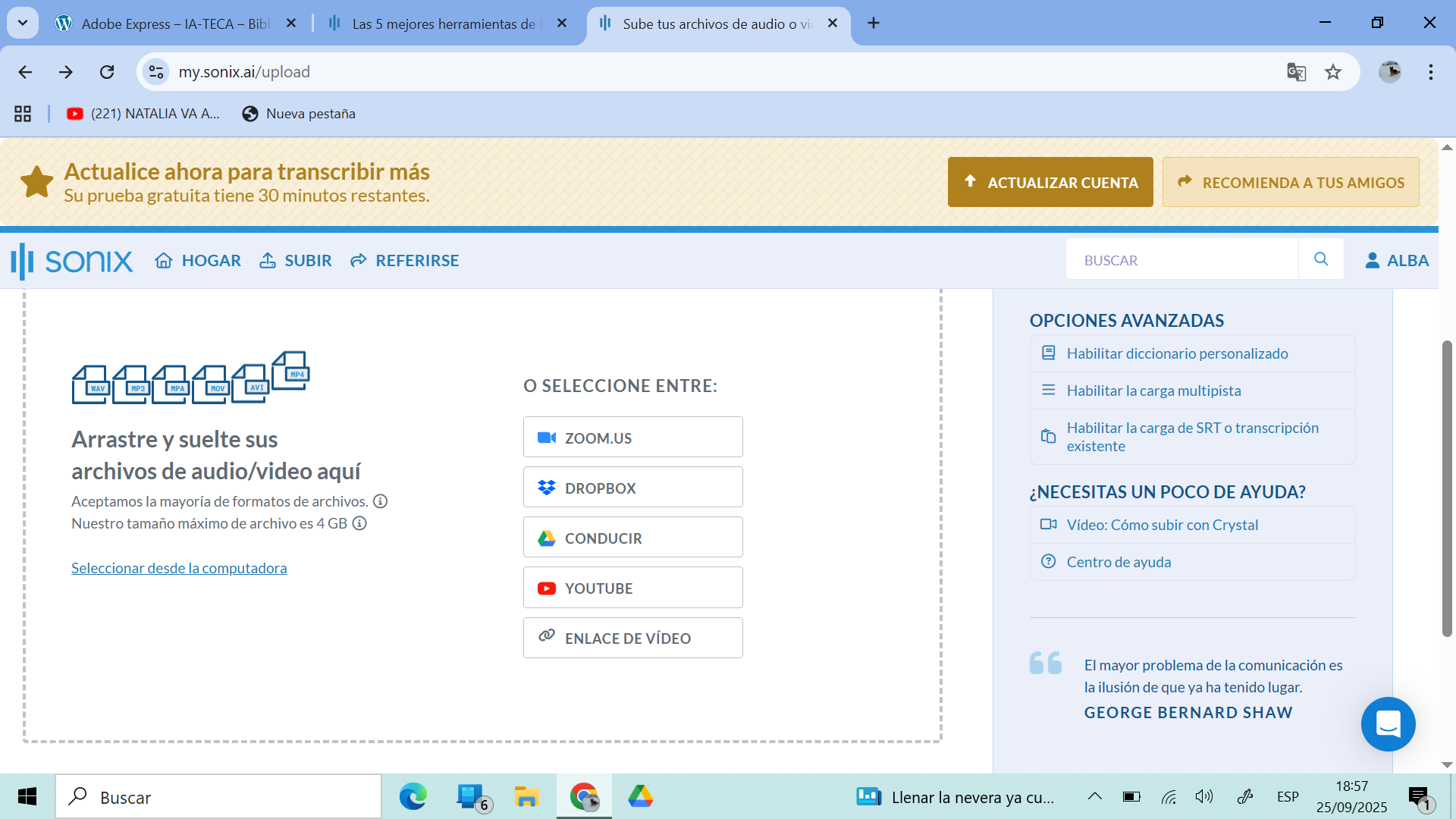Open the ALBA user account menu

(x=1397, y=260)
